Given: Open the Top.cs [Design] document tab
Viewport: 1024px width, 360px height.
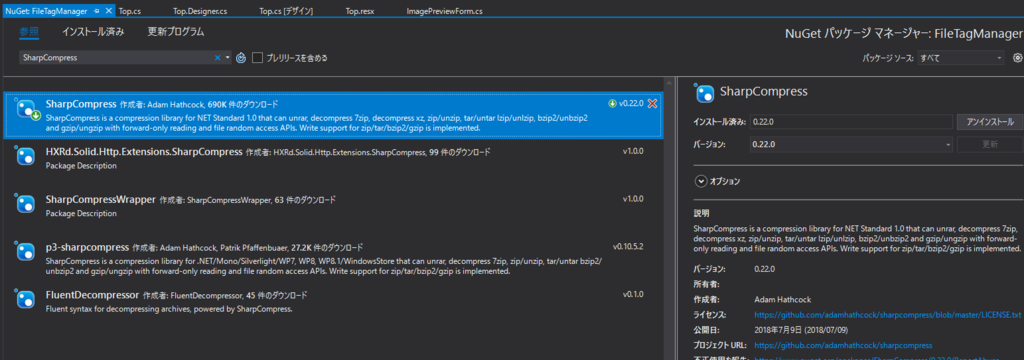Looking at the screenshot, I should pos(286,12).
